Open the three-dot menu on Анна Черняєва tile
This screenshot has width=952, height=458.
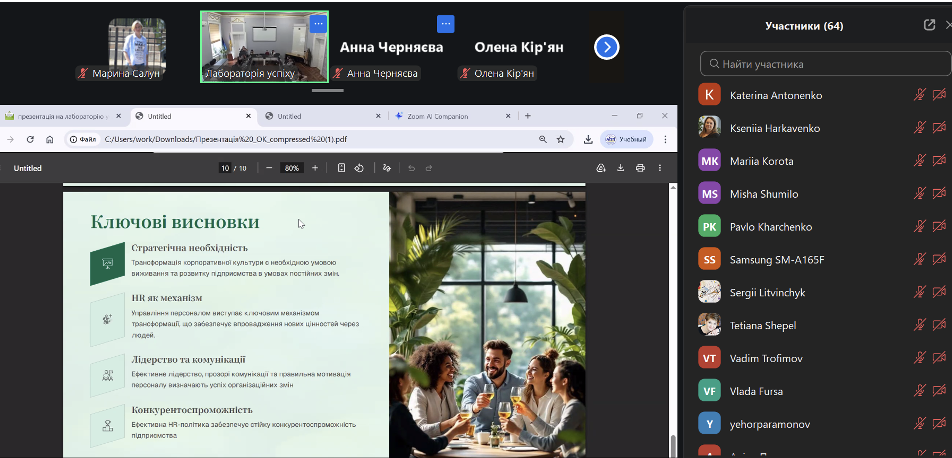(446, 23)
